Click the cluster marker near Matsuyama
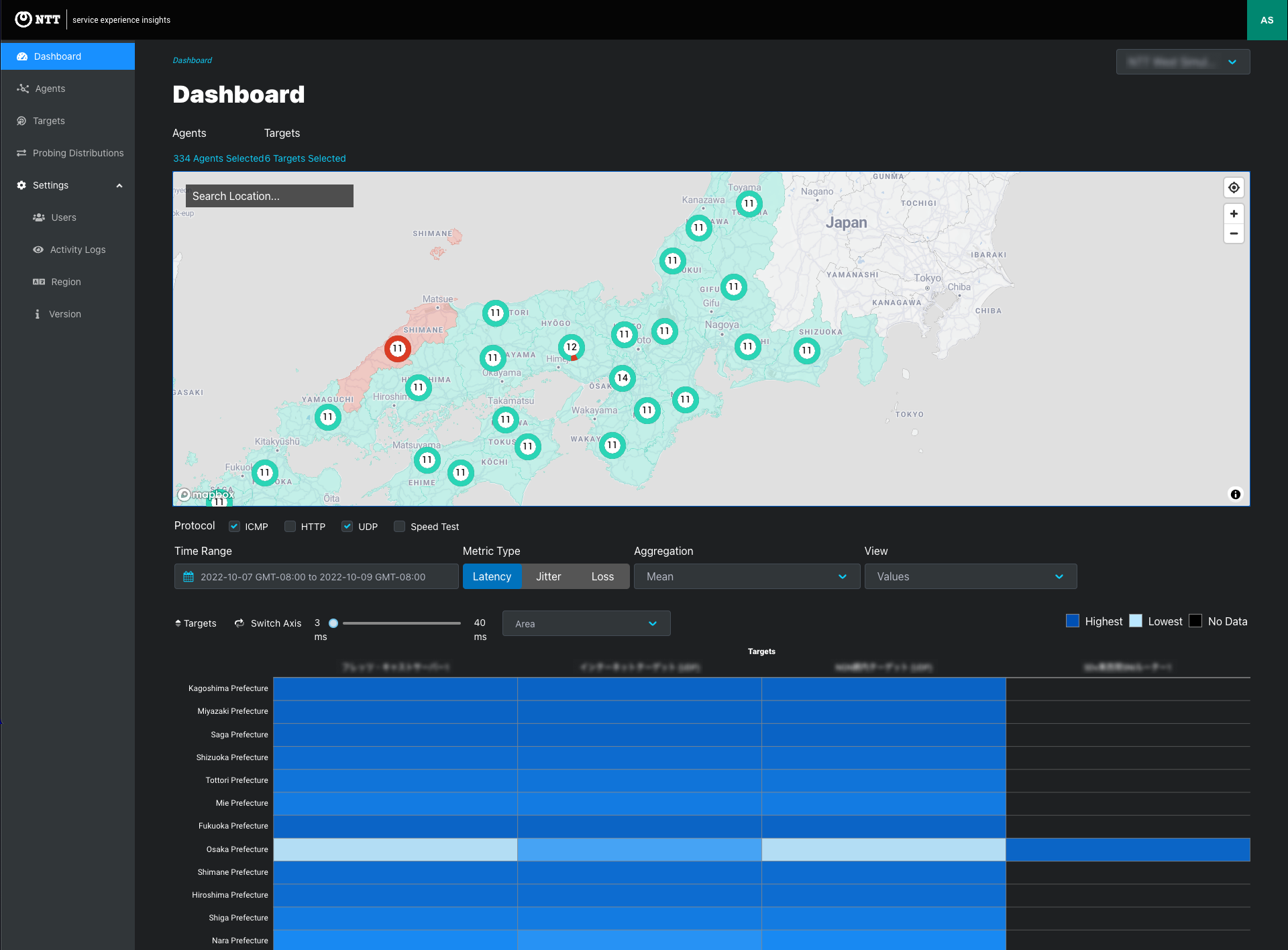Viewport: 1288px width, 950px height. [427, 460]
